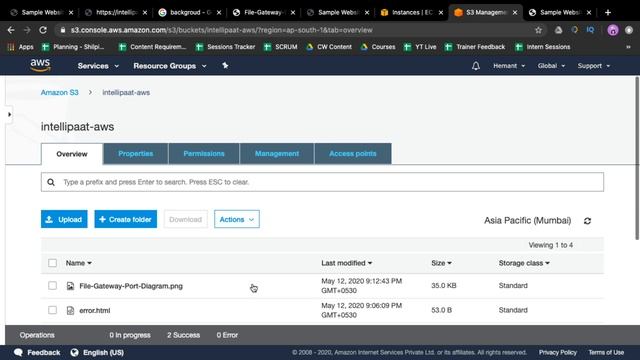640x360 pixels.
Task: Close the Instances EC2 tab
Action: point(441,13)
